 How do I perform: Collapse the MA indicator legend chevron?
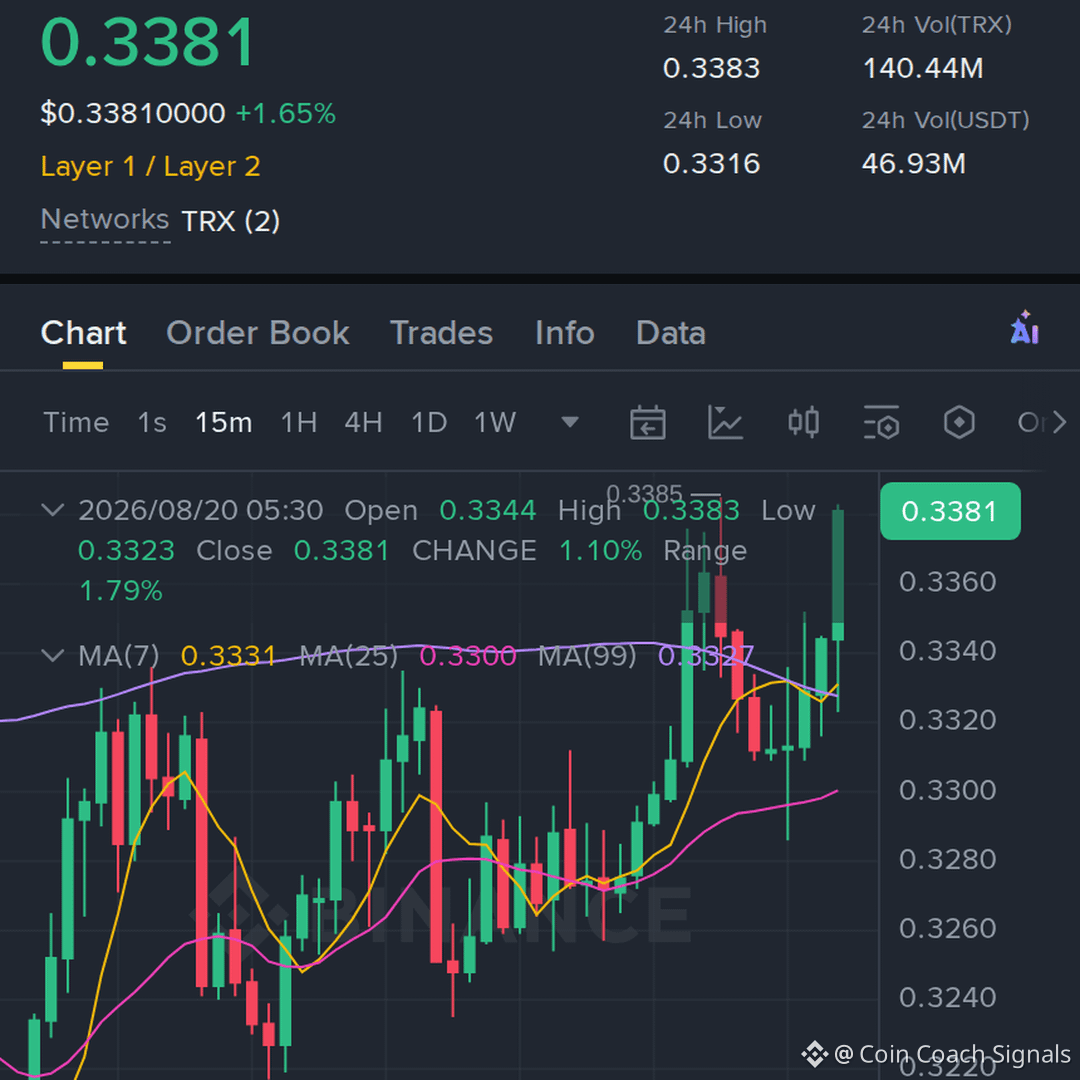pos(53,655)
